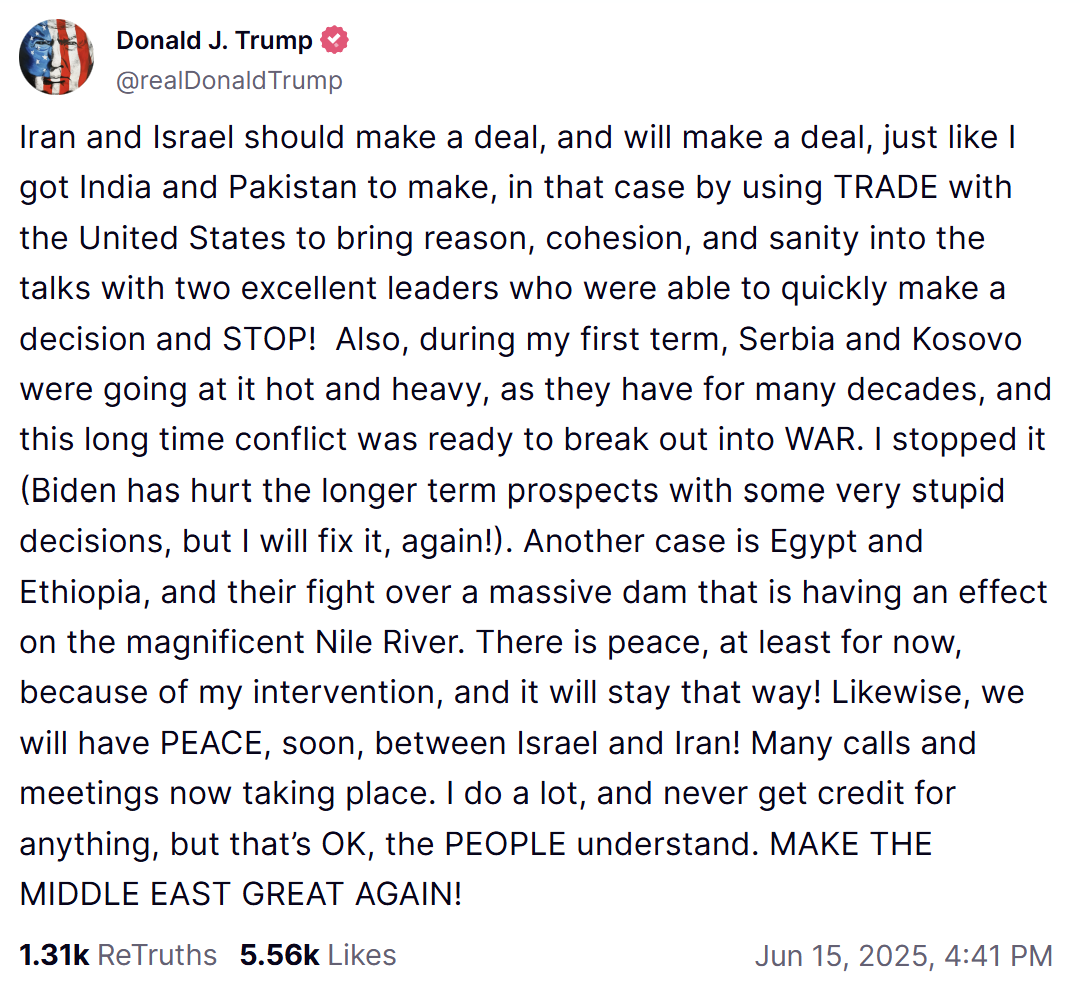Click Egypt and in post text
The height and width of the screenshot is (998, 1080).
(846, 541)
